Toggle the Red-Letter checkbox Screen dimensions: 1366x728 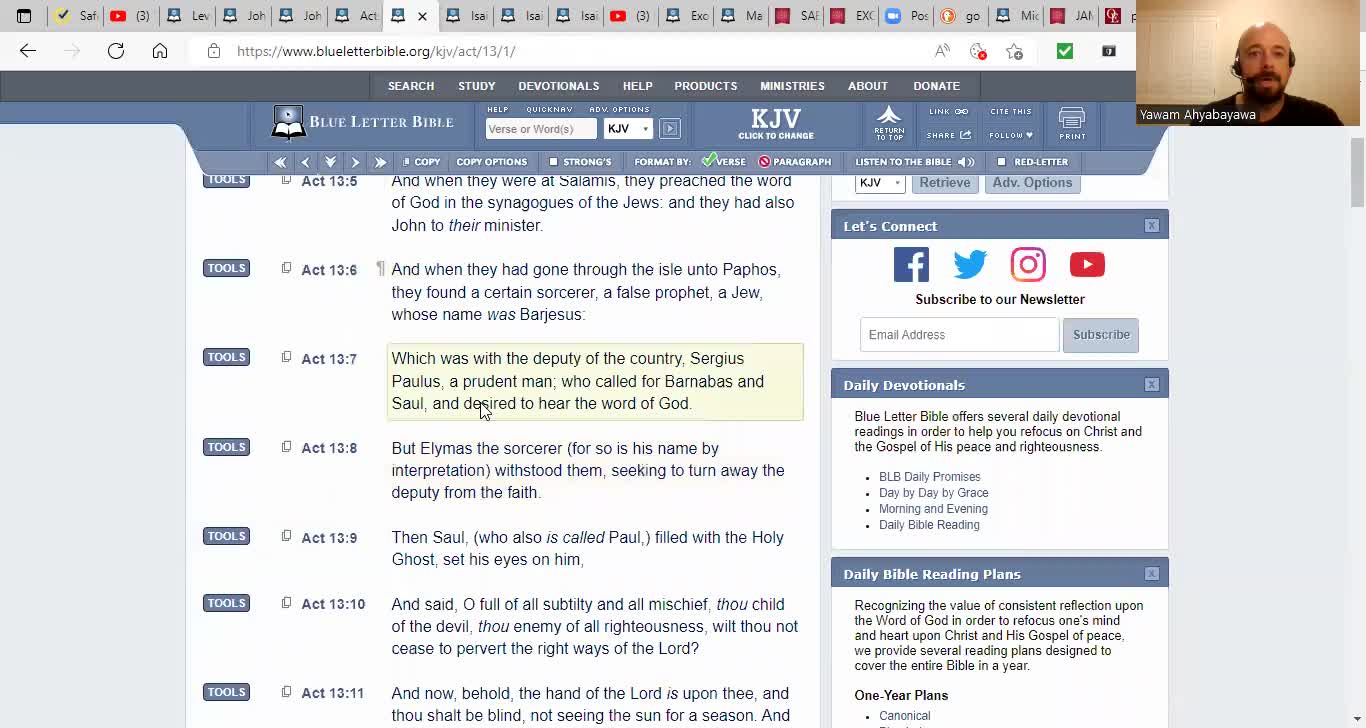1001,162
